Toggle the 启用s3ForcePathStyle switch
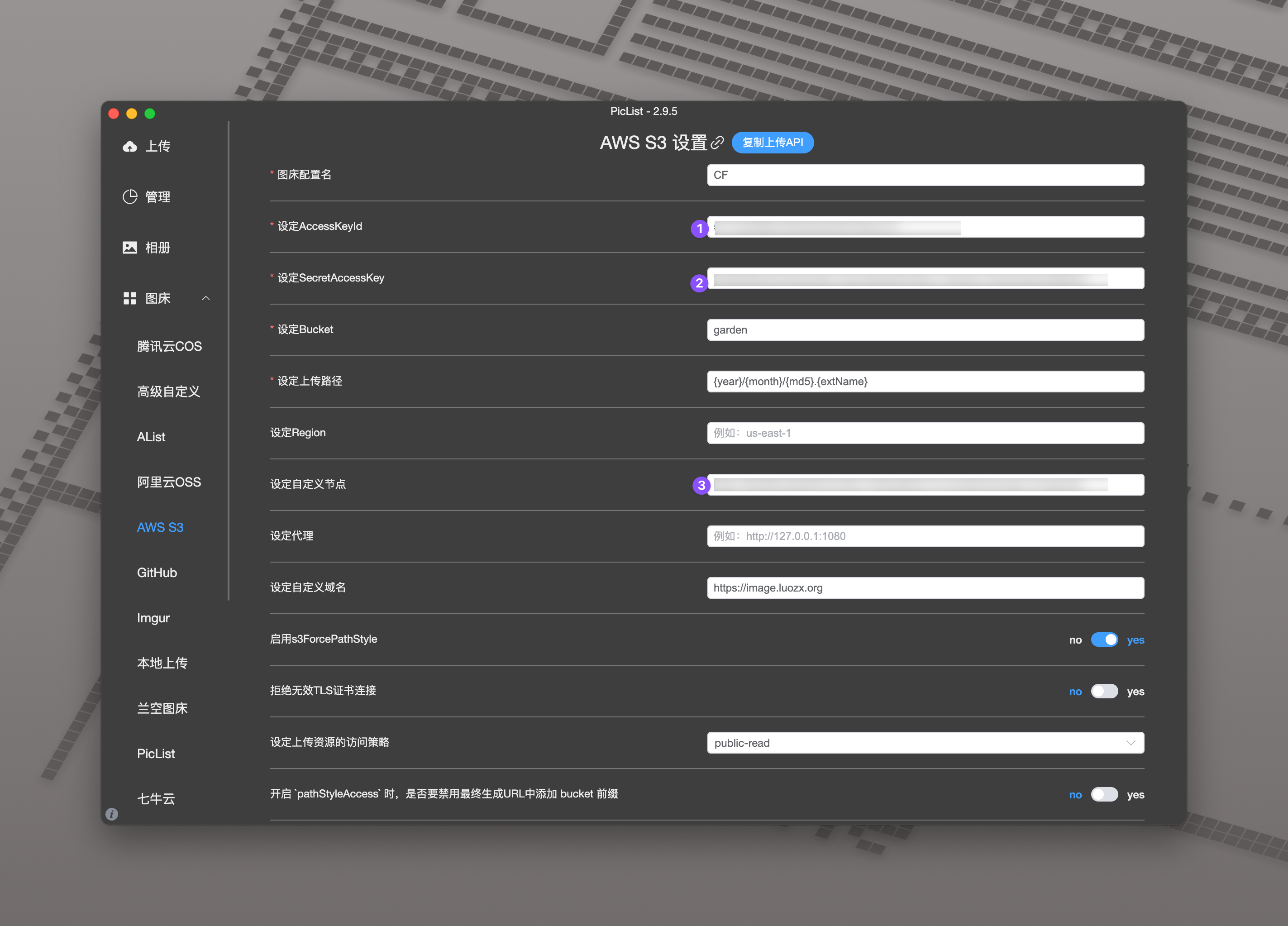Screen dimensions: 1288x926 (1104, 640)
